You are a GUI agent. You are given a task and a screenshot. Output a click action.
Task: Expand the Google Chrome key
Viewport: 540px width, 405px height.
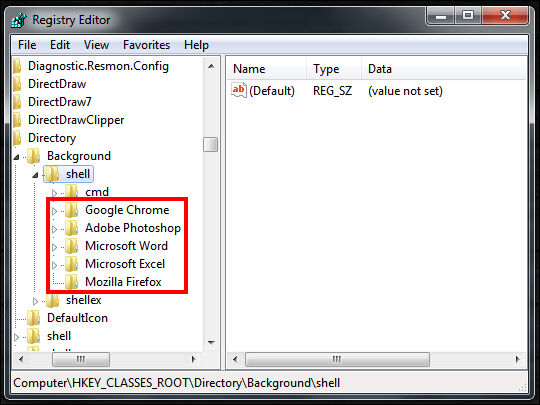[x=54, y=211]
